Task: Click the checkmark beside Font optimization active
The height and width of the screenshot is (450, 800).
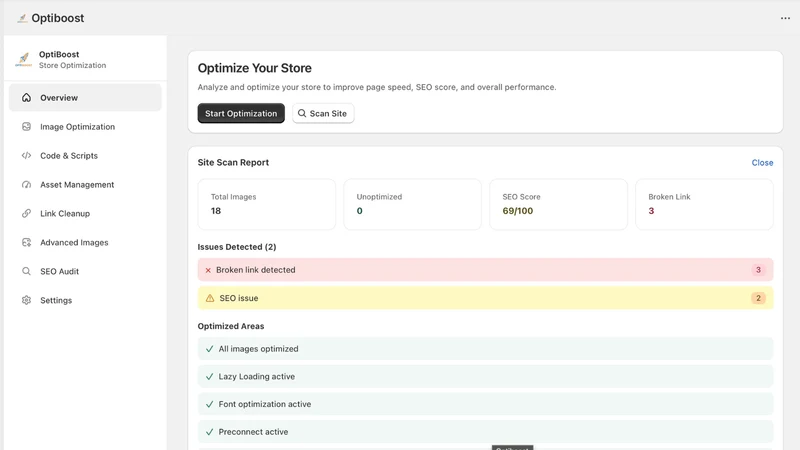Action: (209, 404)
